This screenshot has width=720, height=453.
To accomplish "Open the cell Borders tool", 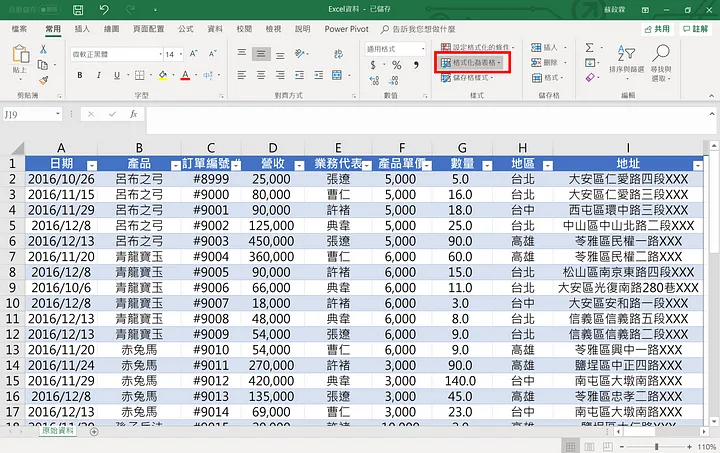I will tap(140, 75).
